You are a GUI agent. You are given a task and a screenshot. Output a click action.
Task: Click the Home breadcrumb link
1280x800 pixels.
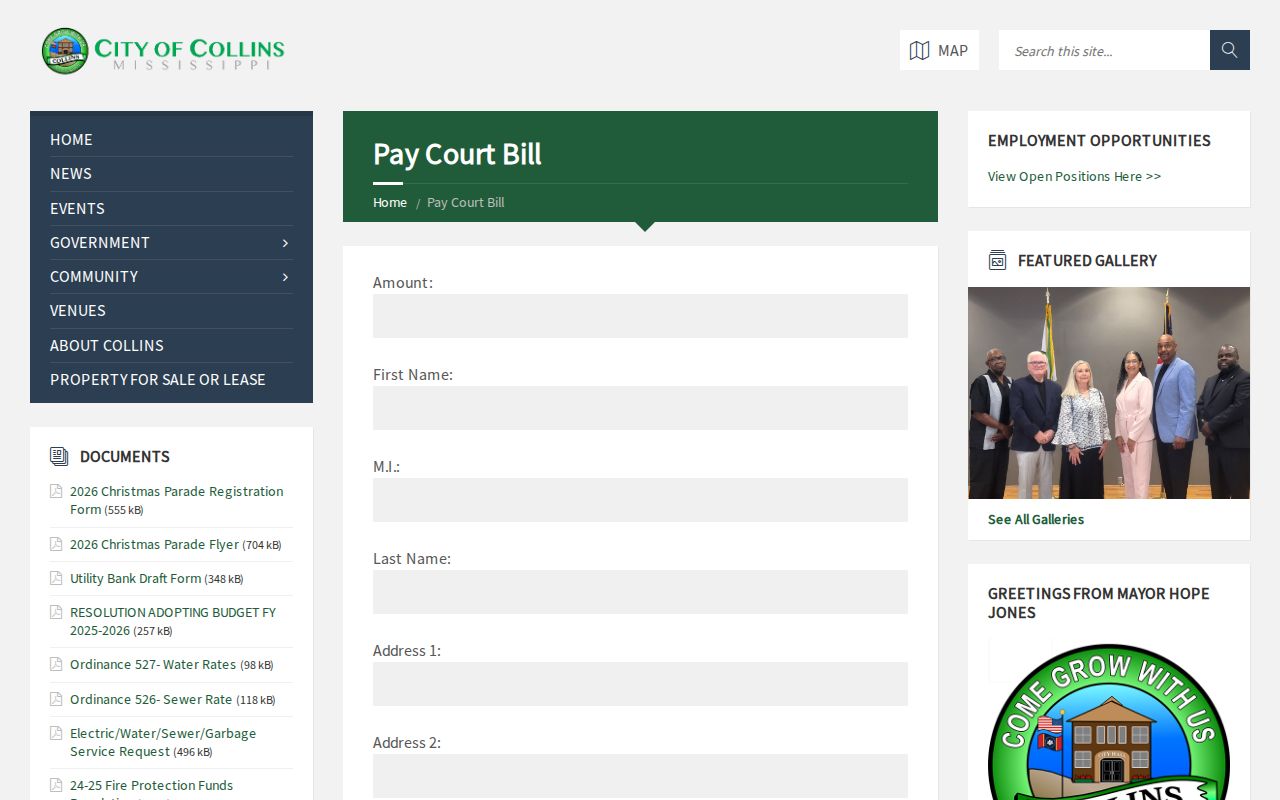tap(390, 202)
